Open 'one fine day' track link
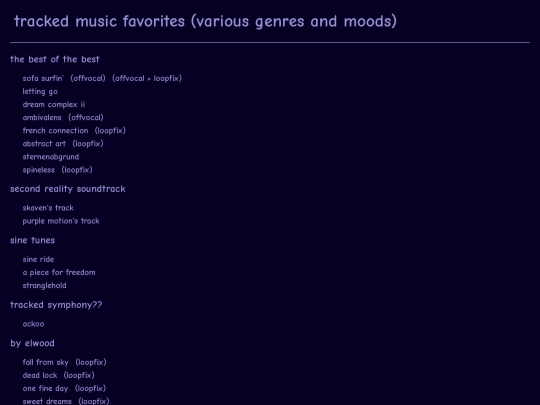This screenshot has height=405, width=540. click(x=45, y=388)
